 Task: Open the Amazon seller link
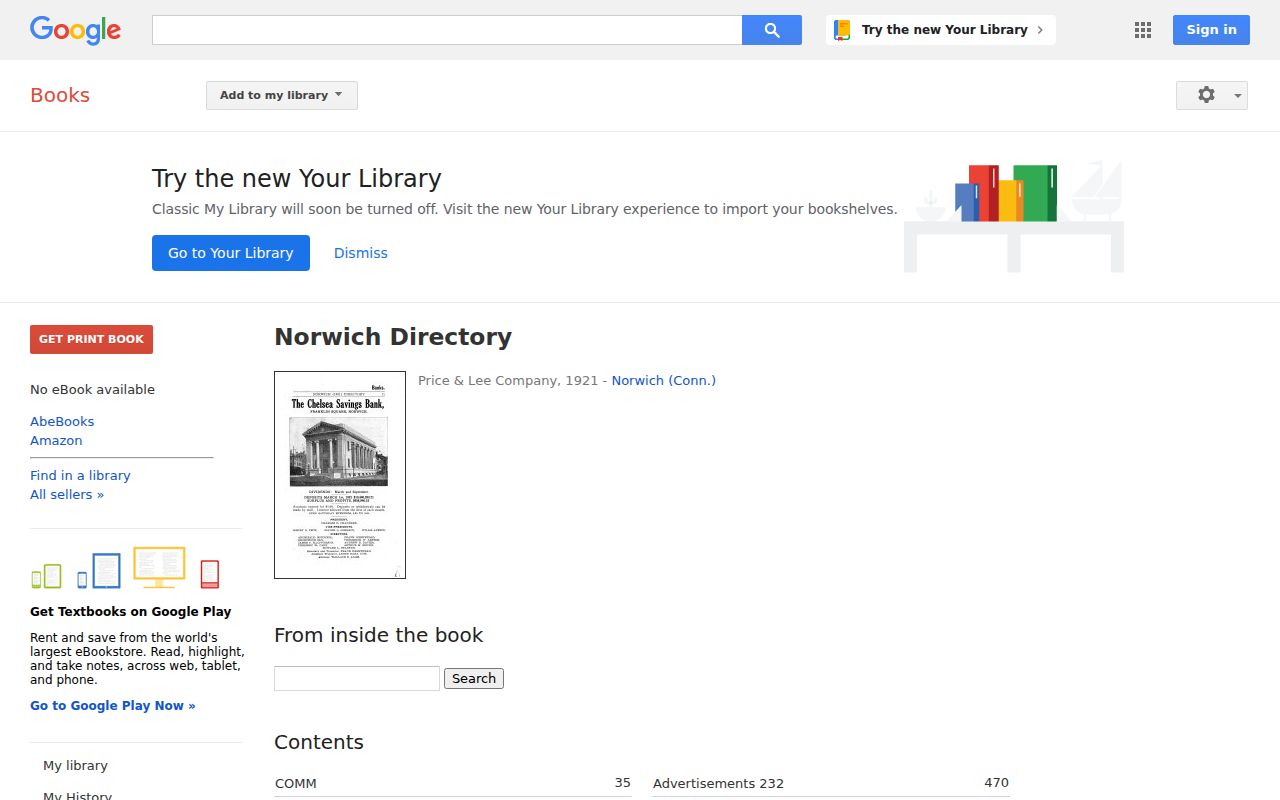(x=56, y=440)
